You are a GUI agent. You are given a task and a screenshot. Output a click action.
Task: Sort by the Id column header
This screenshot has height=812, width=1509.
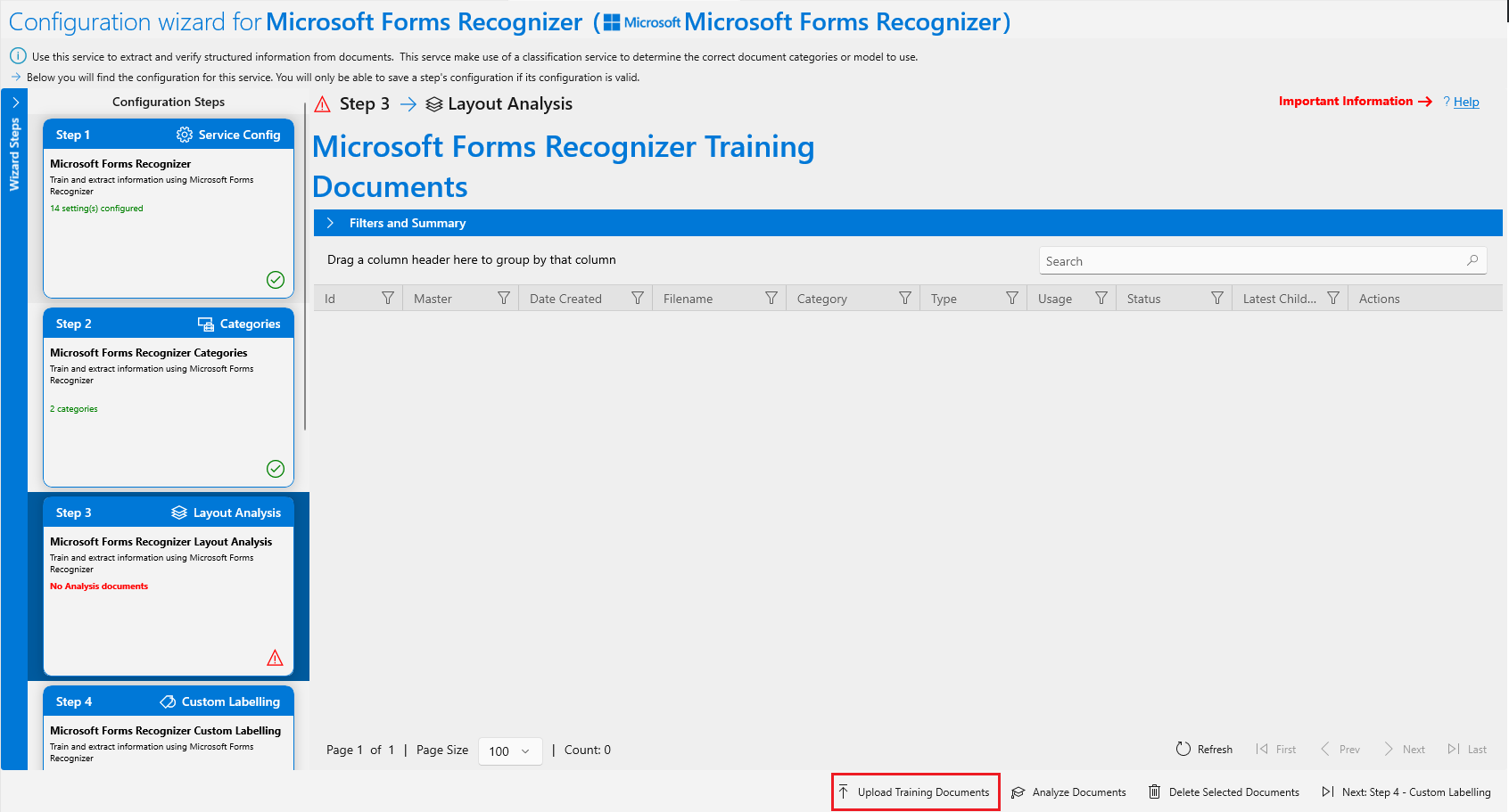click(x=330, y=299)
